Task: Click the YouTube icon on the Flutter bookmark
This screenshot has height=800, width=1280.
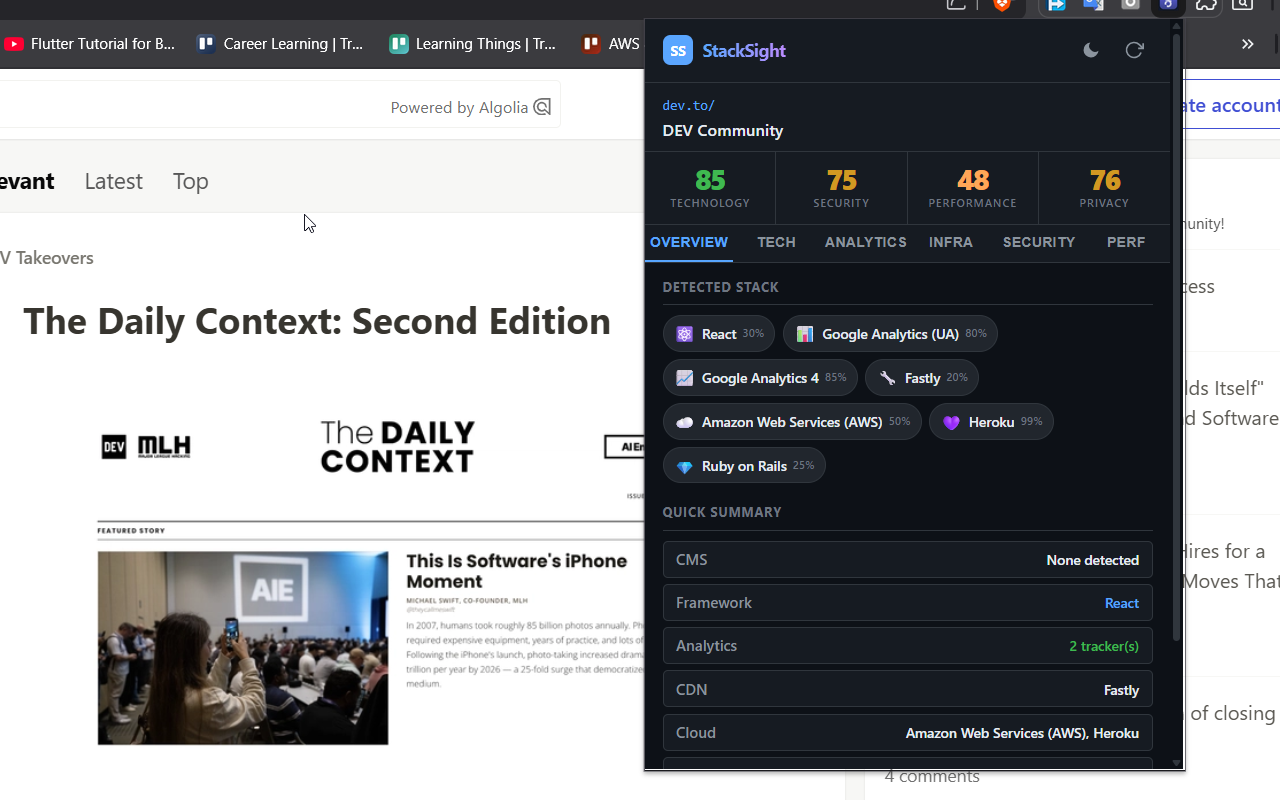Action: point(14,44)
